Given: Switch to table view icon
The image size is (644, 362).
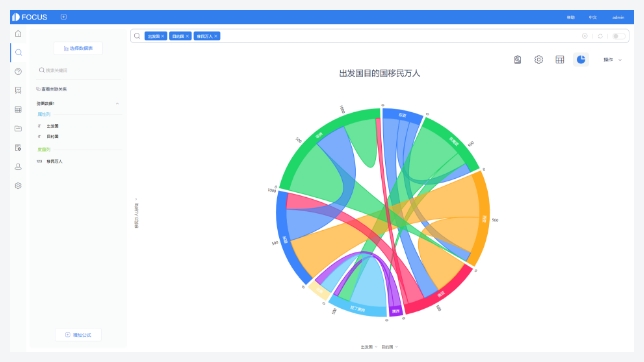Looking at the screenshot, I should [560, 60].
